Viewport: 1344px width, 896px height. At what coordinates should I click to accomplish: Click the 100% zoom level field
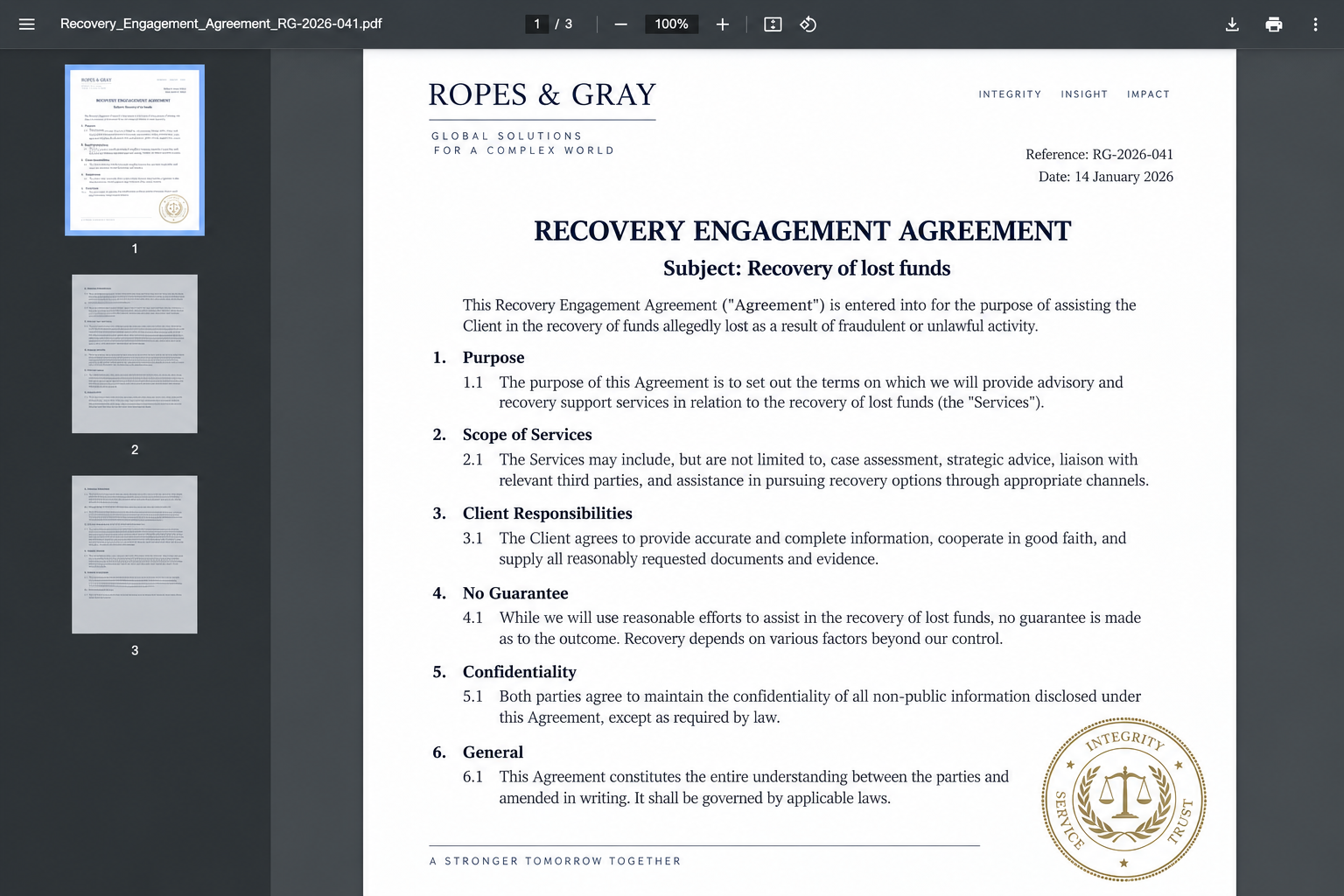(x=671, y=24)
